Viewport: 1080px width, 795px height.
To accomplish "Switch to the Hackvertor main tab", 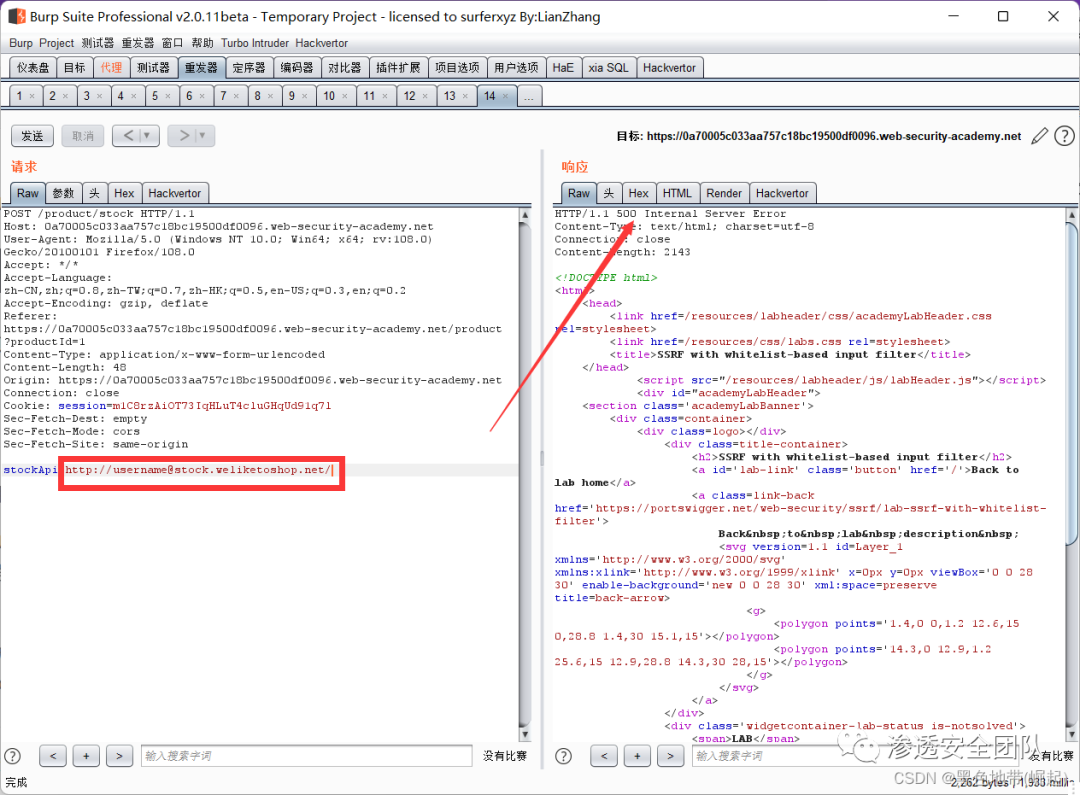I will tap(669, 68).
